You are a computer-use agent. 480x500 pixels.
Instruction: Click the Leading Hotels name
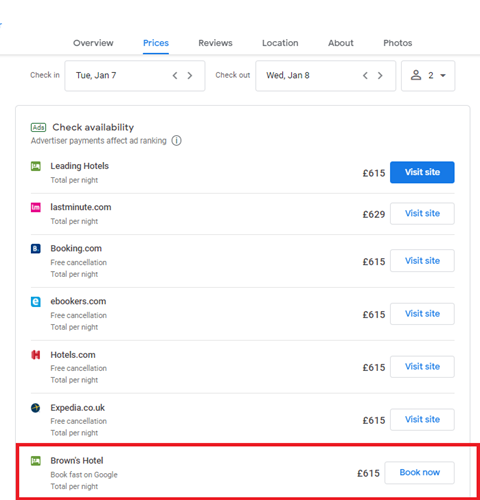point(80,166)
